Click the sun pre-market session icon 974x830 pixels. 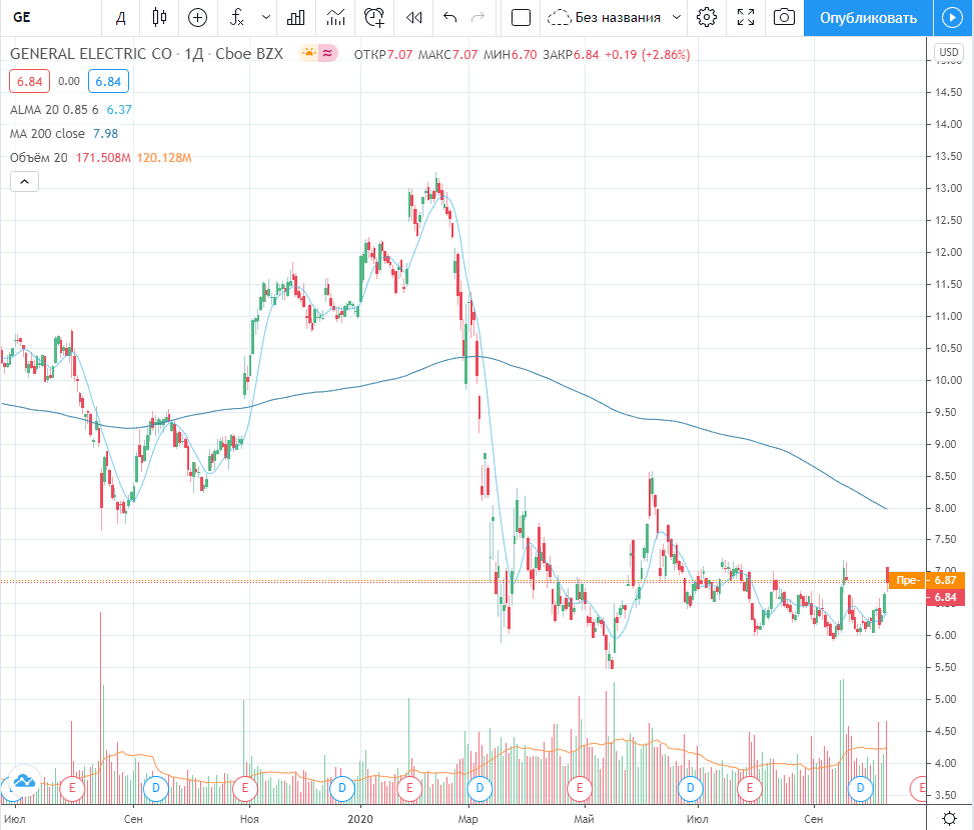(308, 53)
